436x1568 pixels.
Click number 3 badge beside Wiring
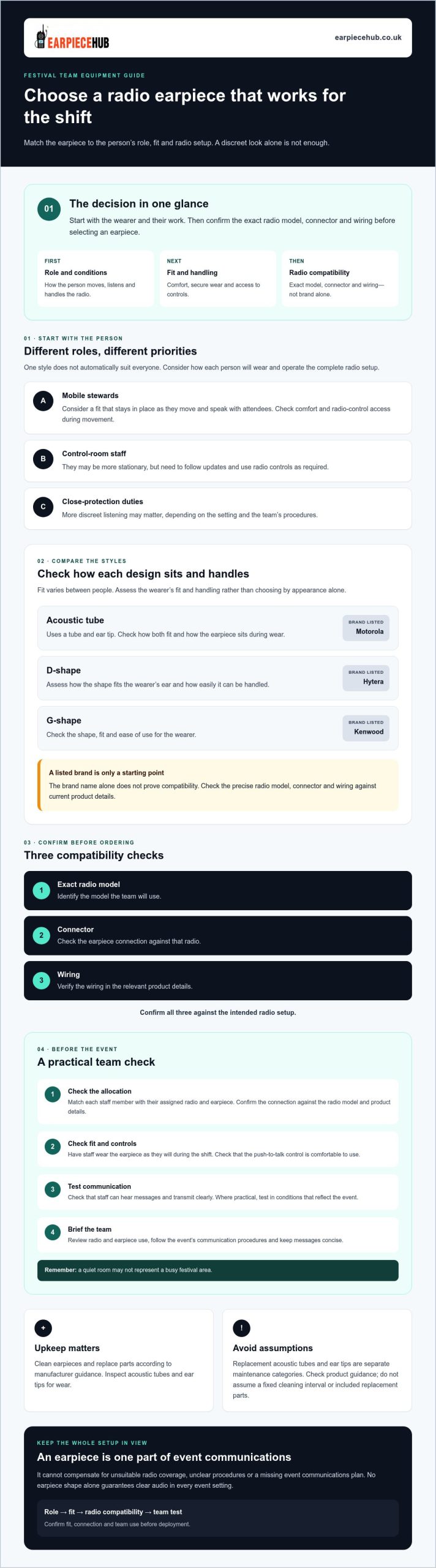point(42,981)
